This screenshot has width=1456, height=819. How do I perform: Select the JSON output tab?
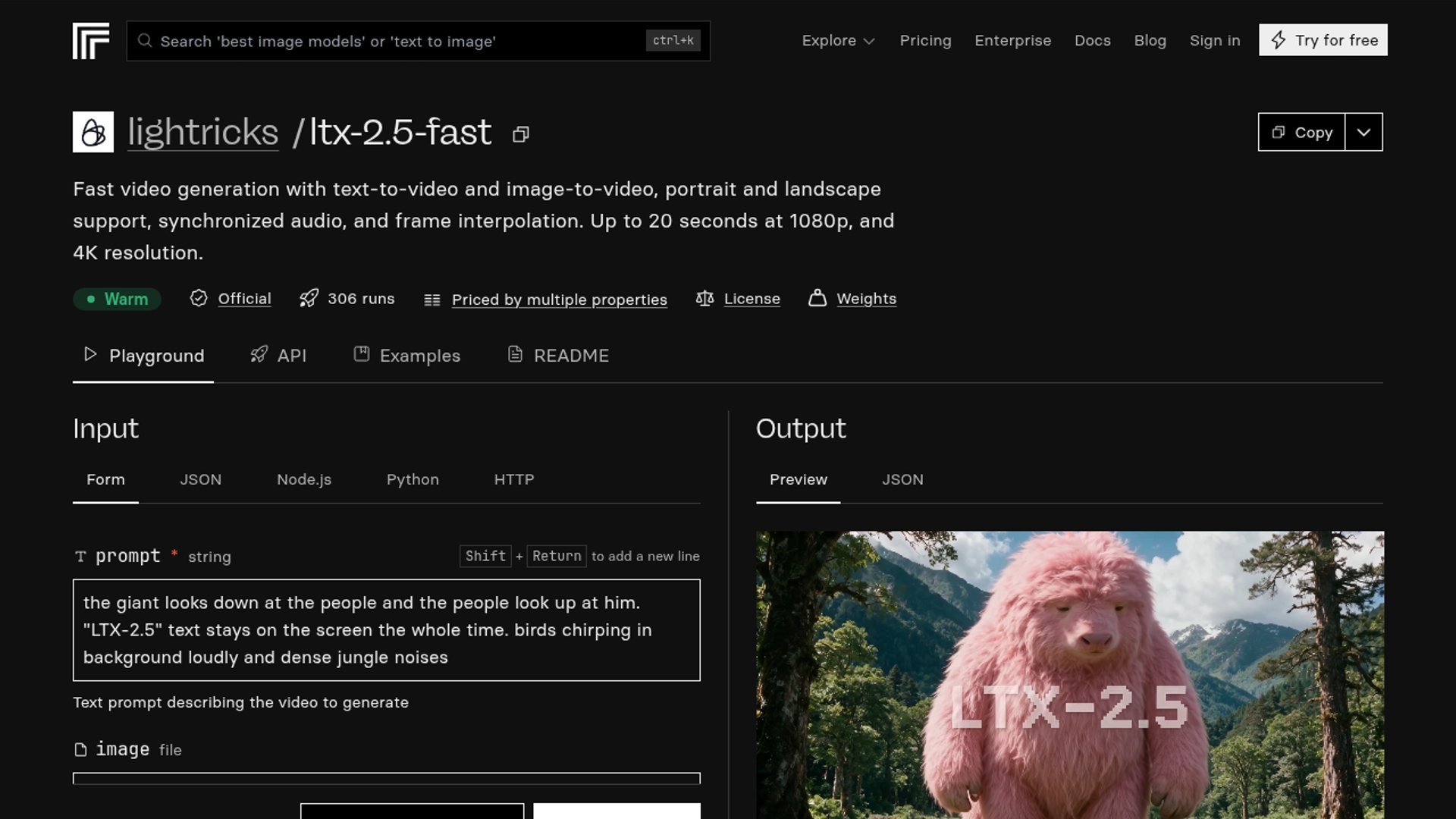click(902, 480)
